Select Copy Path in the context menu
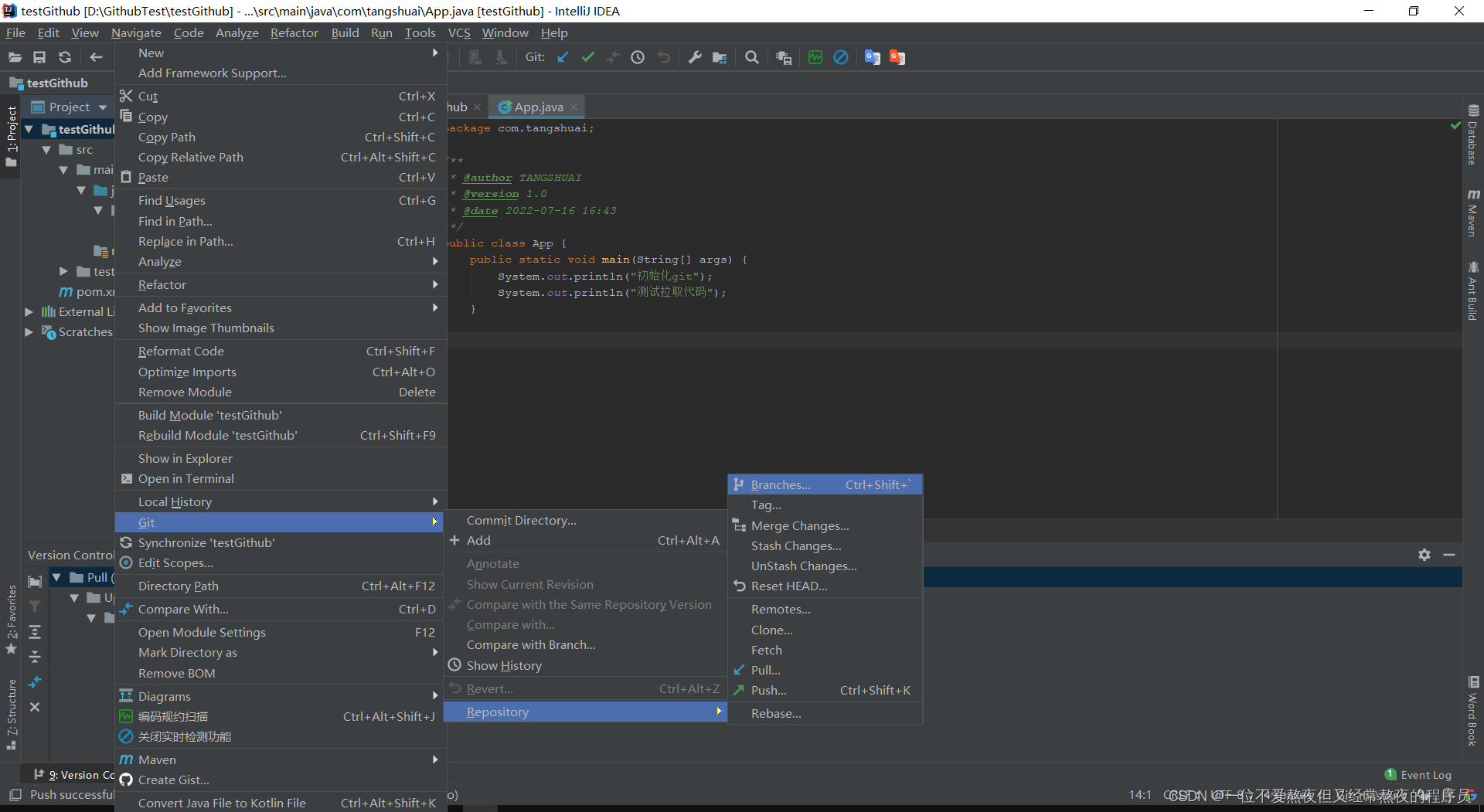 tap(281, 137)
